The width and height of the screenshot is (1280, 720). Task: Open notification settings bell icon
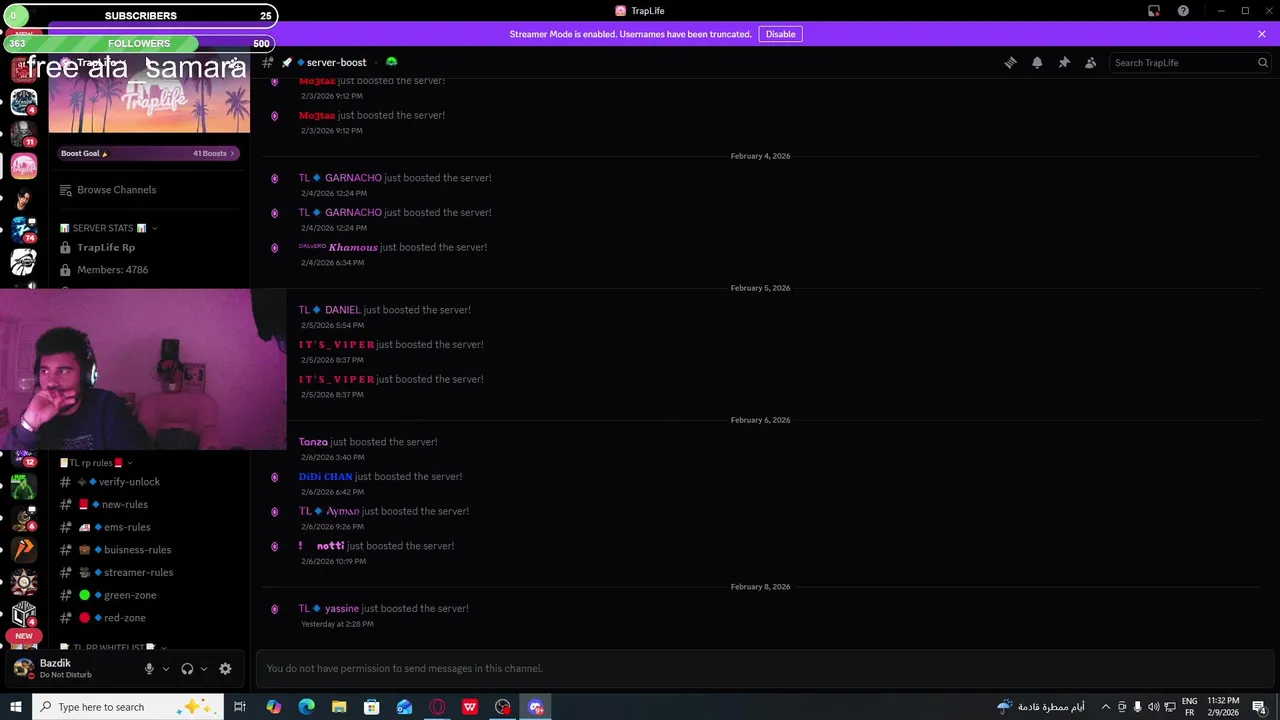coord(1037,62)
